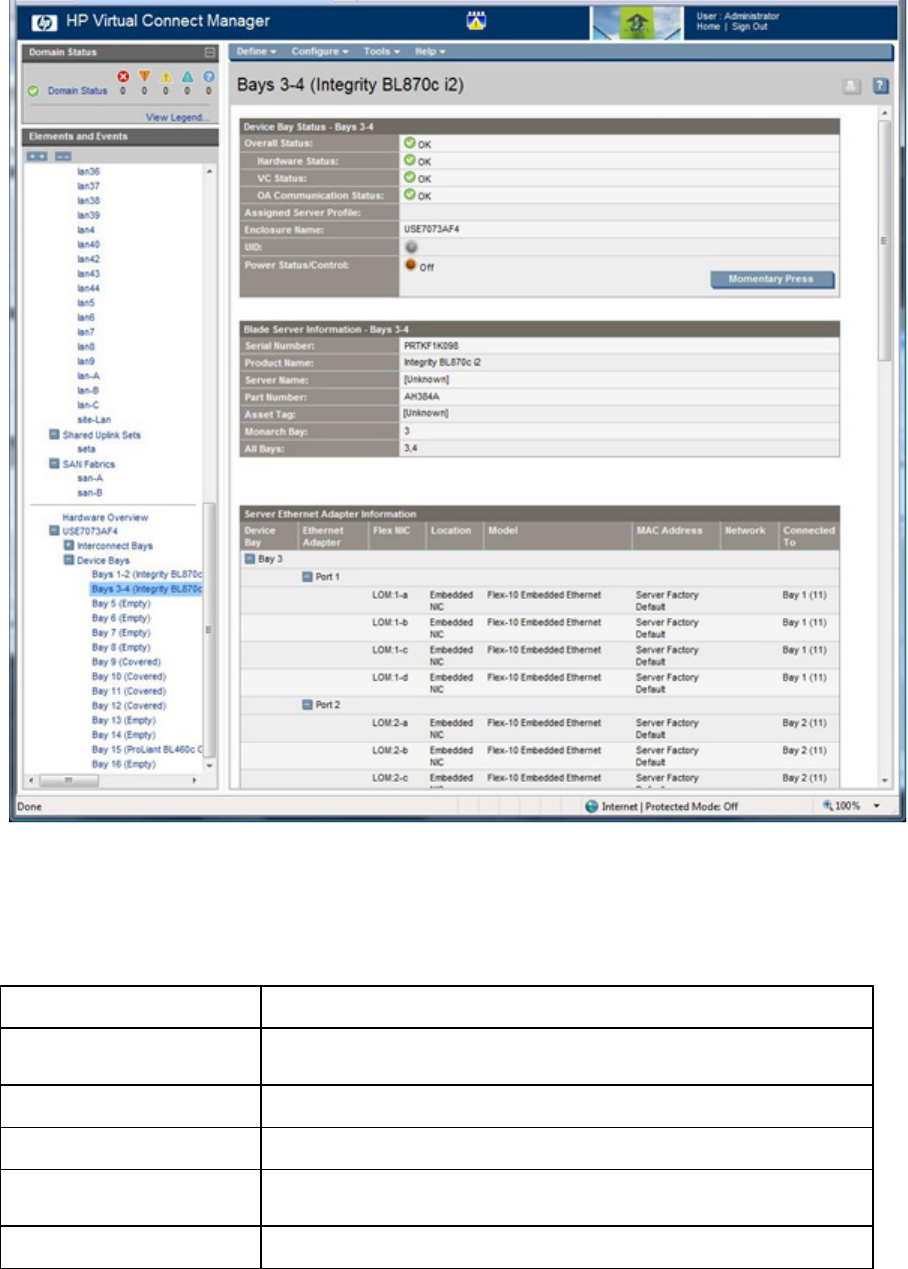Click the Home link
The width and height of the screenshot is (908, 1269).
click(709, 26)
